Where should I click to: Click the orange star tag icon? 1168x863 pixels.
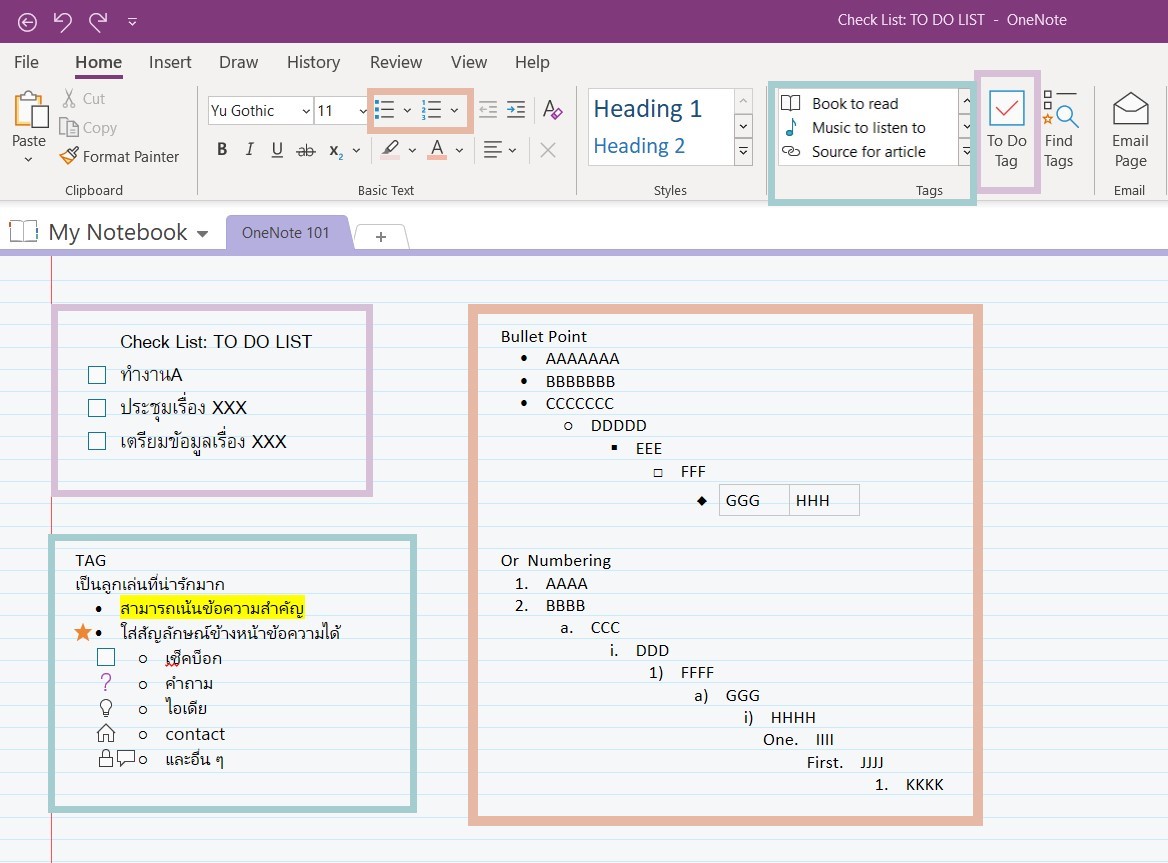[x=83, y=633]
